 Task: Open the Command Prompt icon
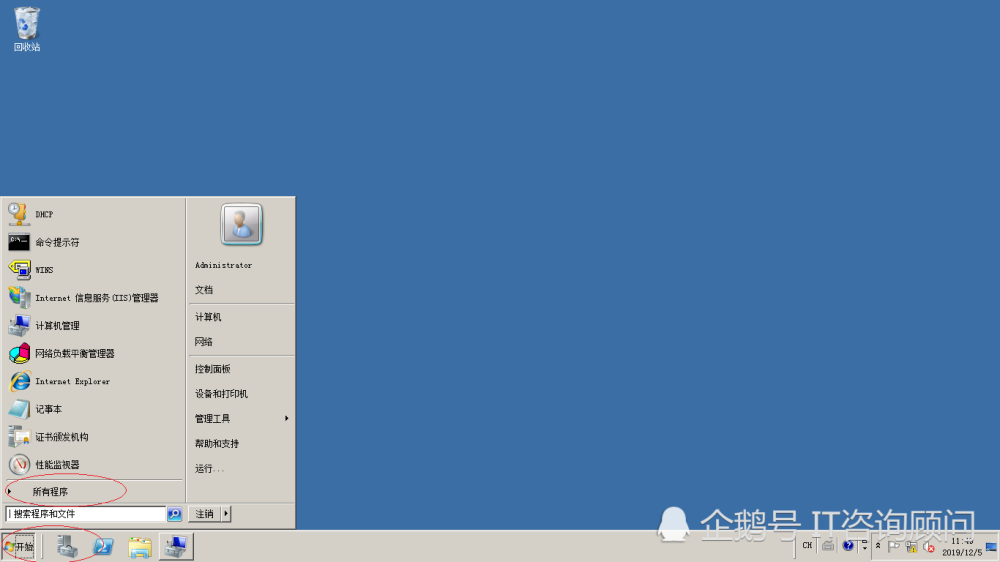18,242
